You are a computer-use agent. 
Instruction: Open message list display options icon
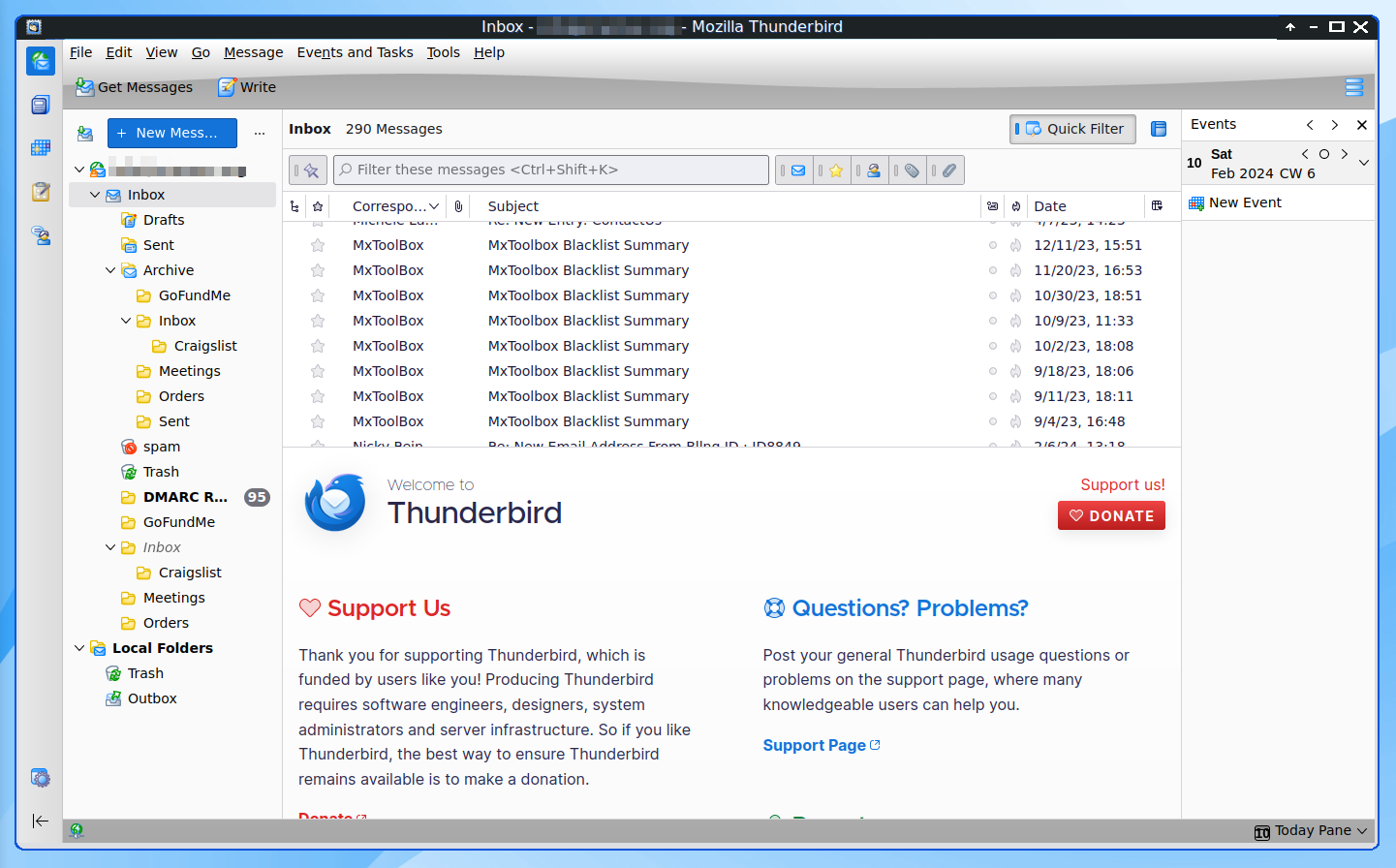tap(1159, 129)
